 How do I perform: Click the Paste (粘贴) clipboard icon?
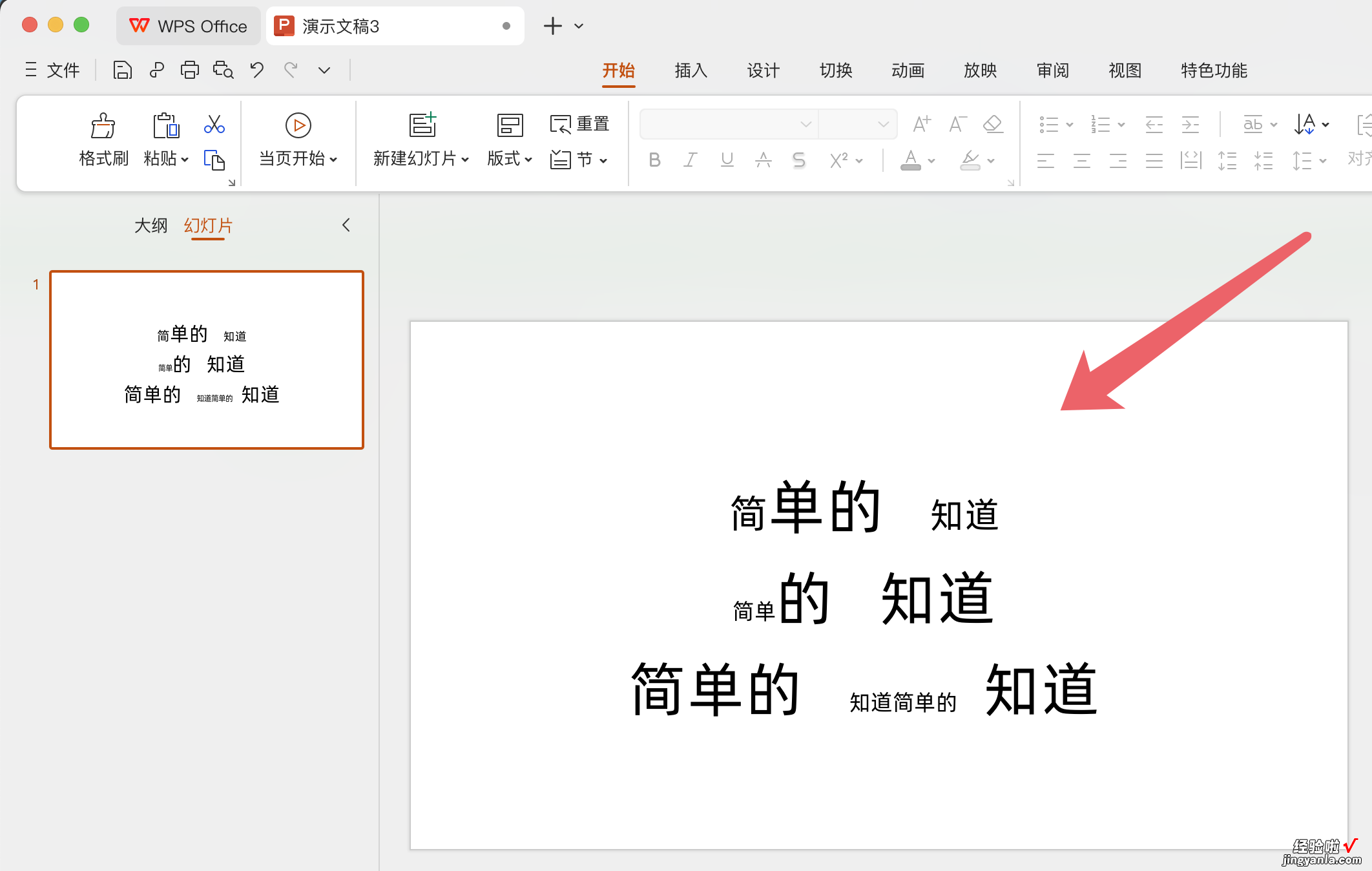165,126
